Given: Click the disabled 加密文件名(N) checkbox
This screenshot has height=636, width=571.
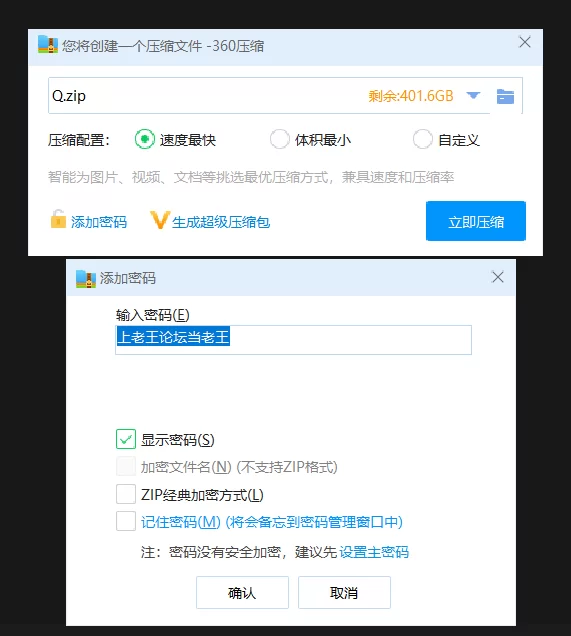Looking at the screenshot, I should (126, 466).
